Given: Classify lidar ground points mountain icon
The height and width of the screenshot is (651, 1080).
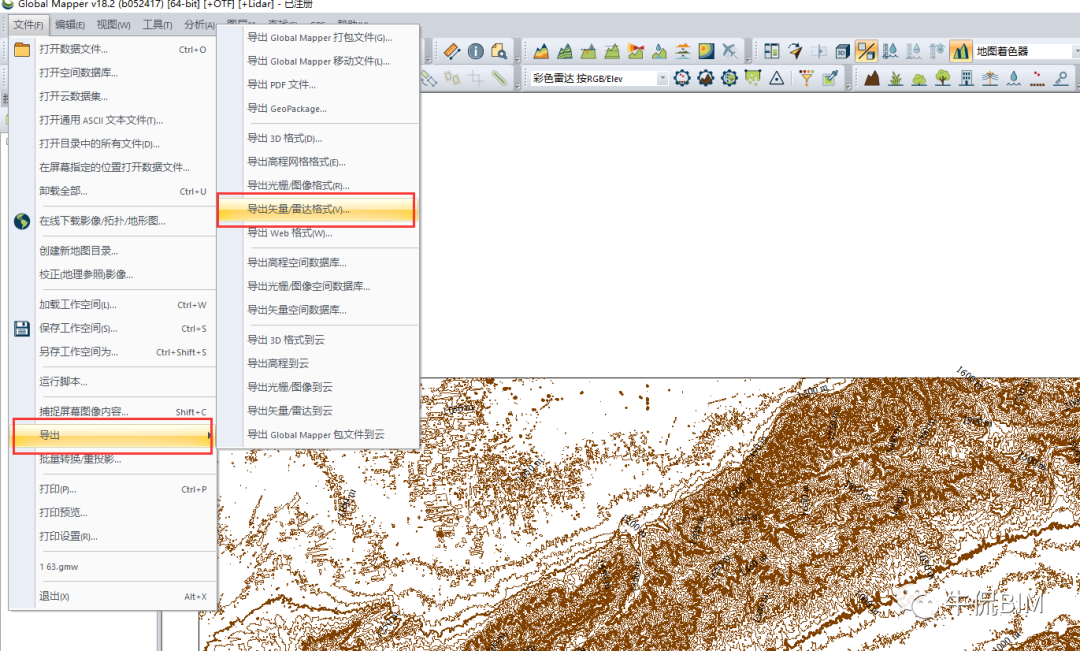Looking at the screenshot, I should [872, 78].
